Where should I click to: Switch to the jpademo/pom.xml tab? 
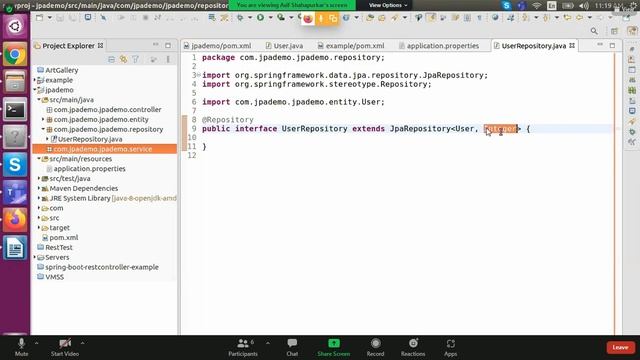coord(218,46)
